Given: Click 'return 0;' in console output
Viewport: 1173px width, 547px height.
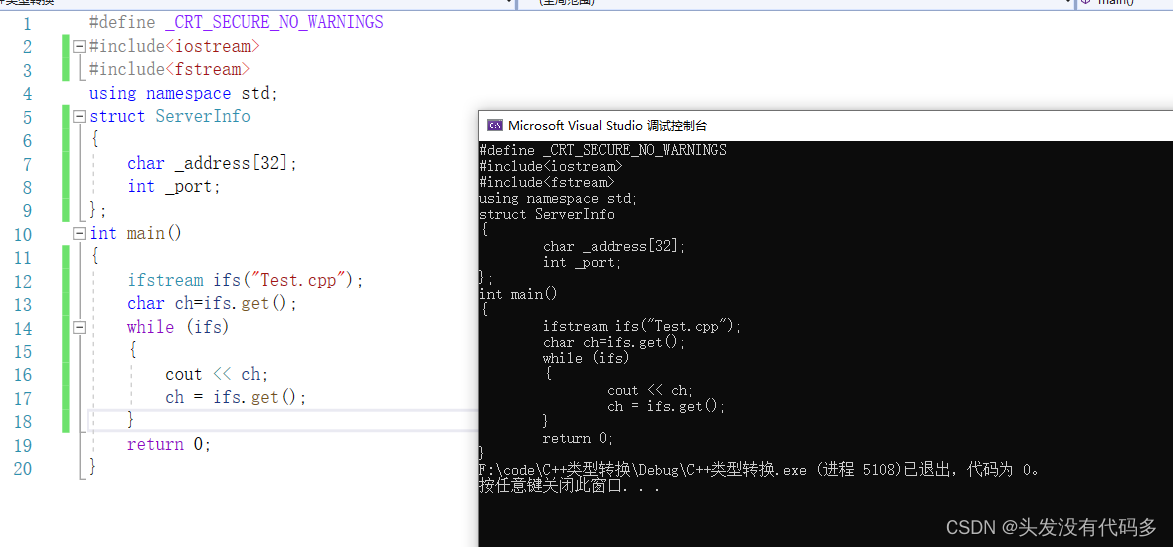Looking at the screenshot, I should pyautogui.click(x=578, y=438).
